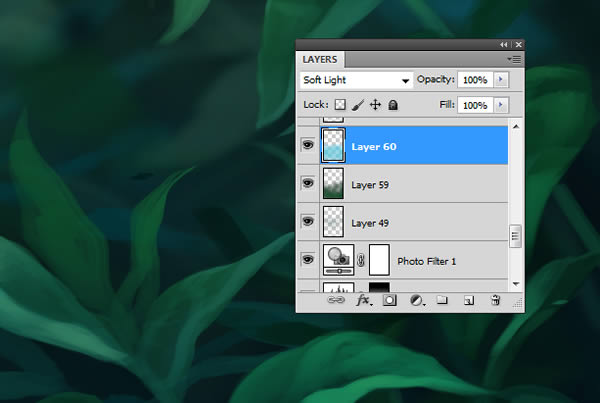Create a new layer group
This screenshot has width=600, height=403.
[x=442, y=300]
